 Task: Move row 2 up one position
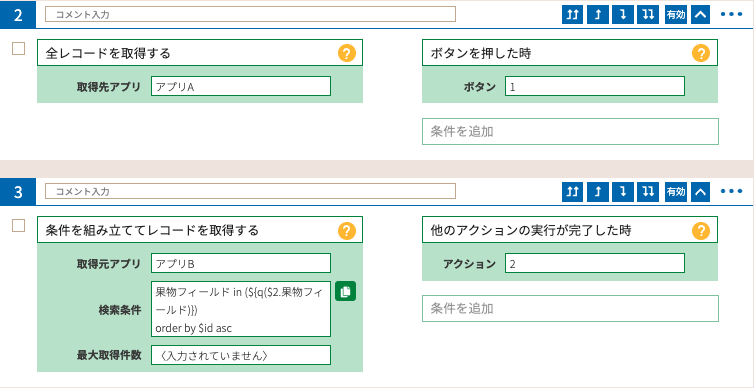(598, 14)
